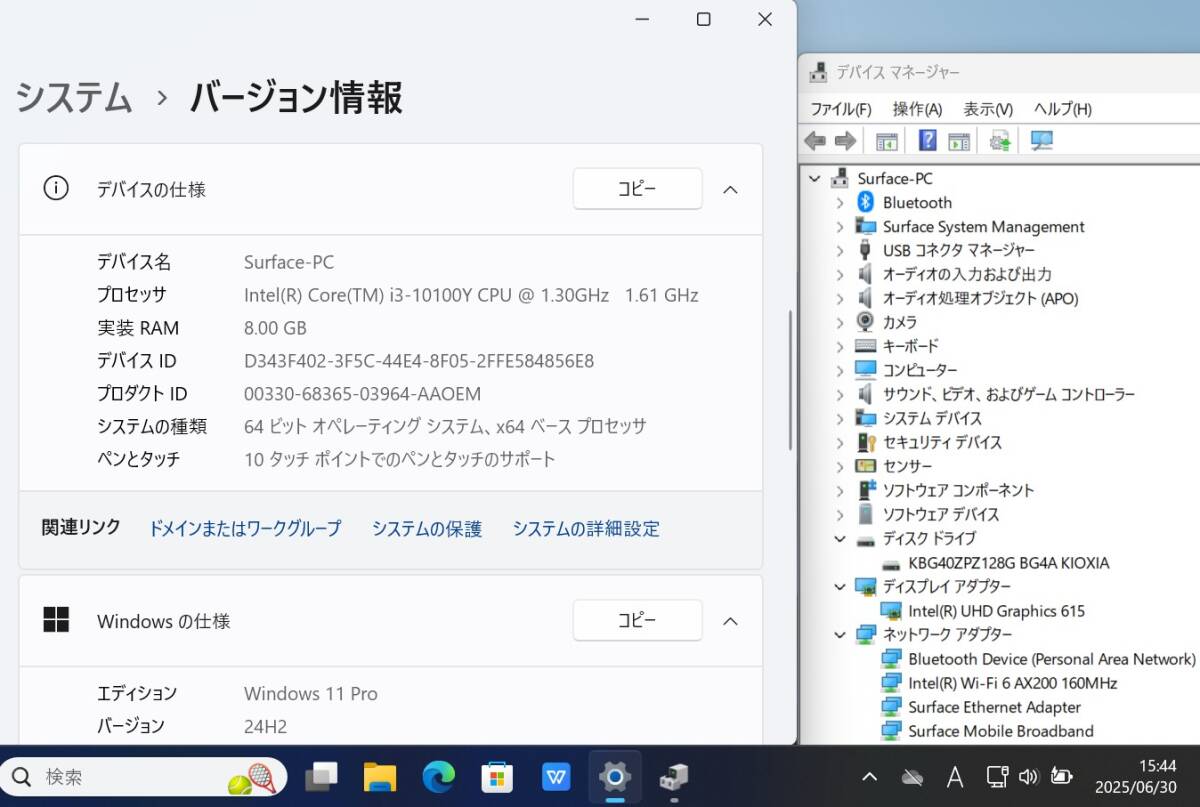This screenshot has width=1200, height=807.
Task: Open the 操作(A) menu
Action: pos(918,109)
